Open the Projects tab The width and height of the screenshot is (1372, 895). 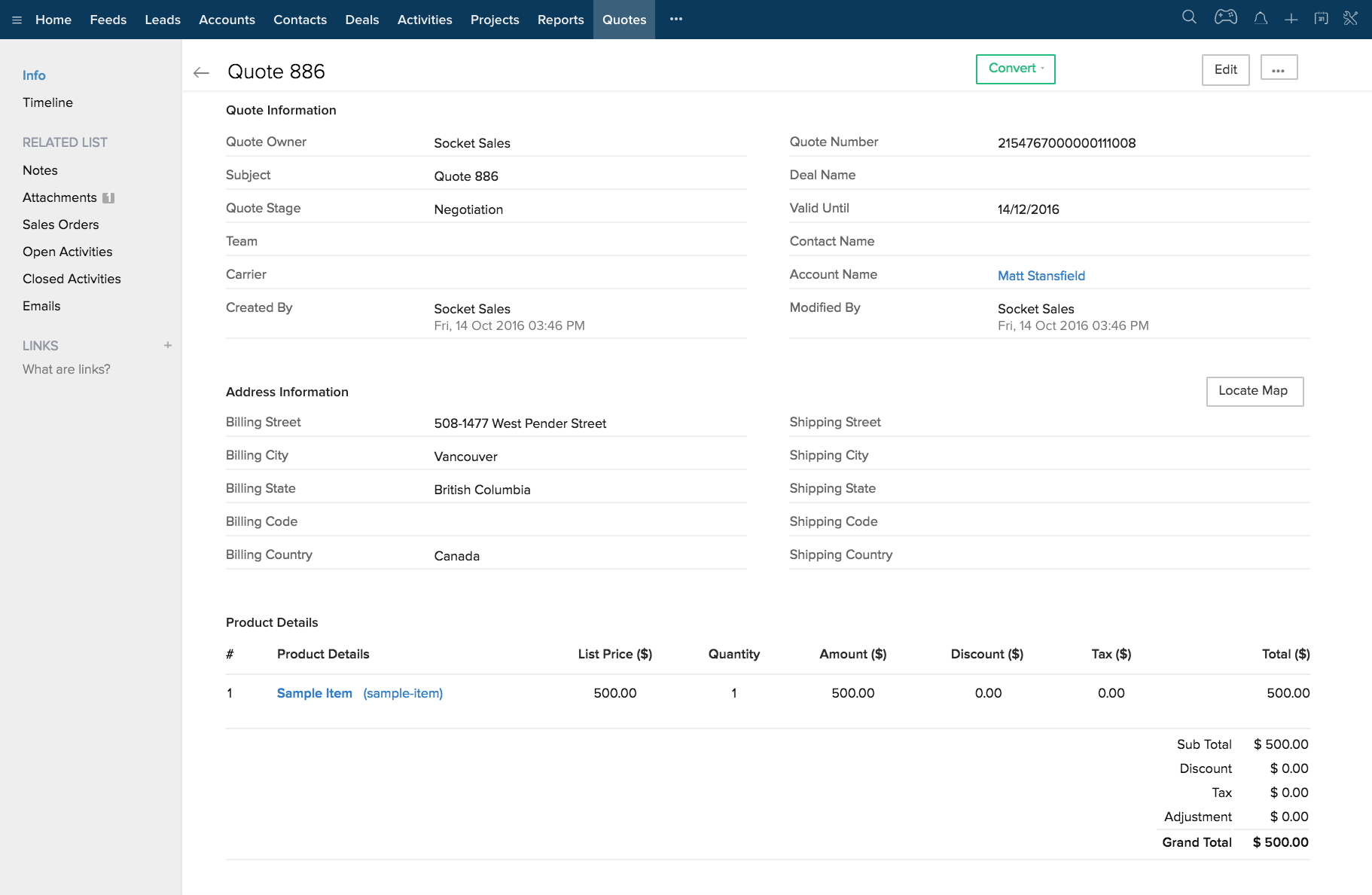(x=495, y=20)
